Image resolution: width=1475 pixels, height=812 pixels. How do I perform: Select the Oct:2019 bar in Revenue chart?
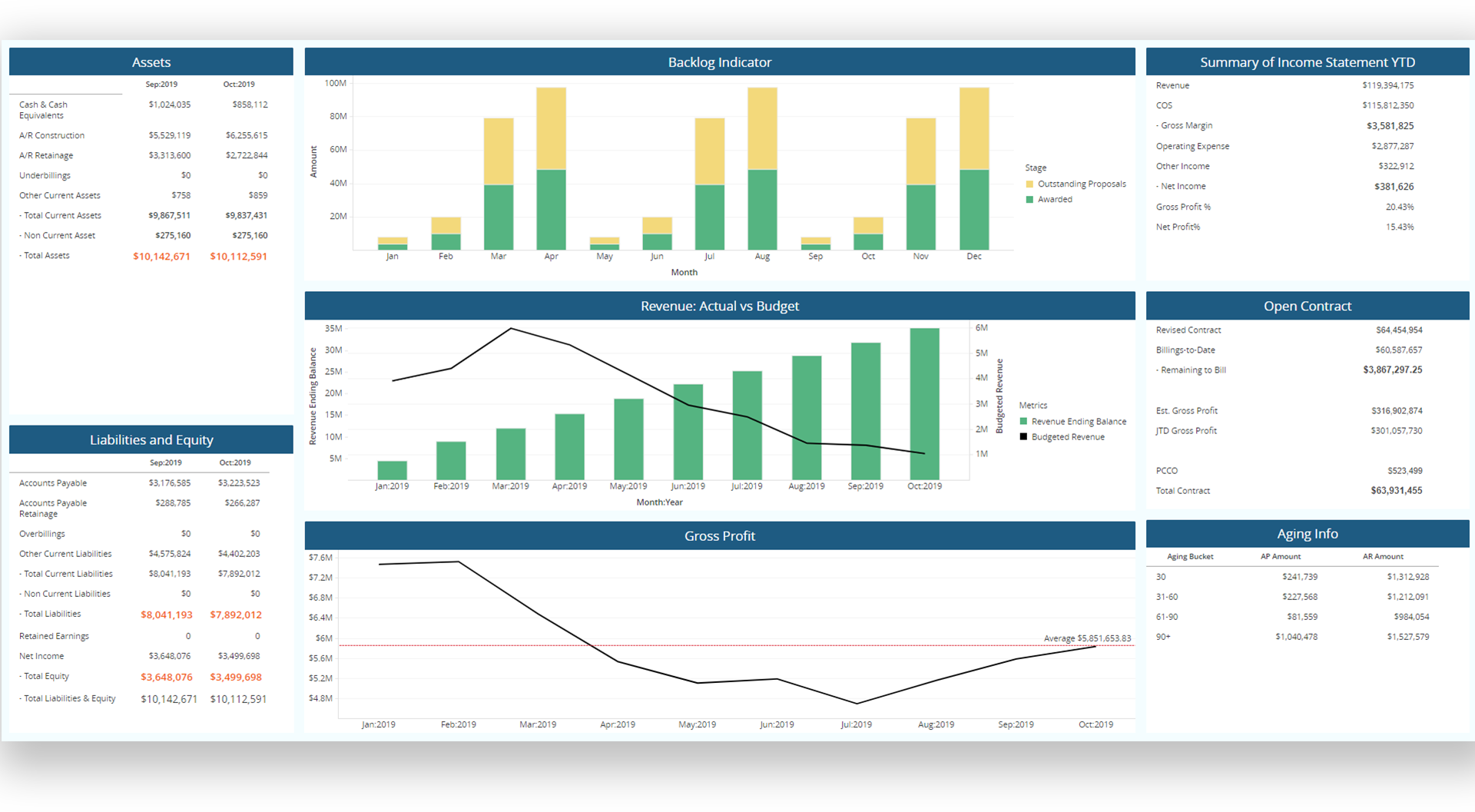click(924, 404)
